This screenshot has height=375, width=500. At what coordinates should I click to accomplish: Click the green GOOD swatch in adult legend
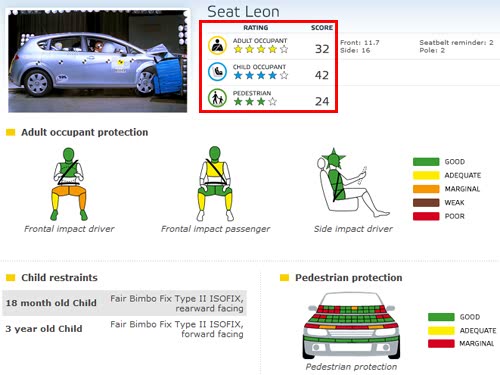click(x=426, y=162)
